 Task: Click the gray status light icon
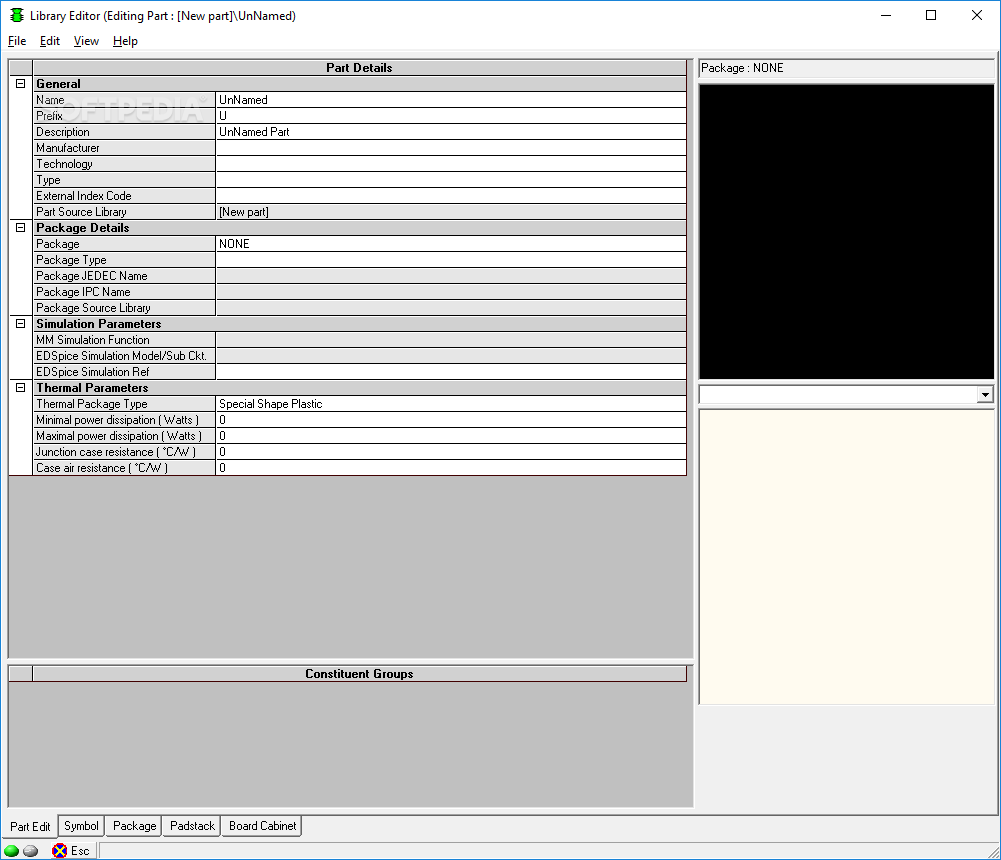coord(31,850)
